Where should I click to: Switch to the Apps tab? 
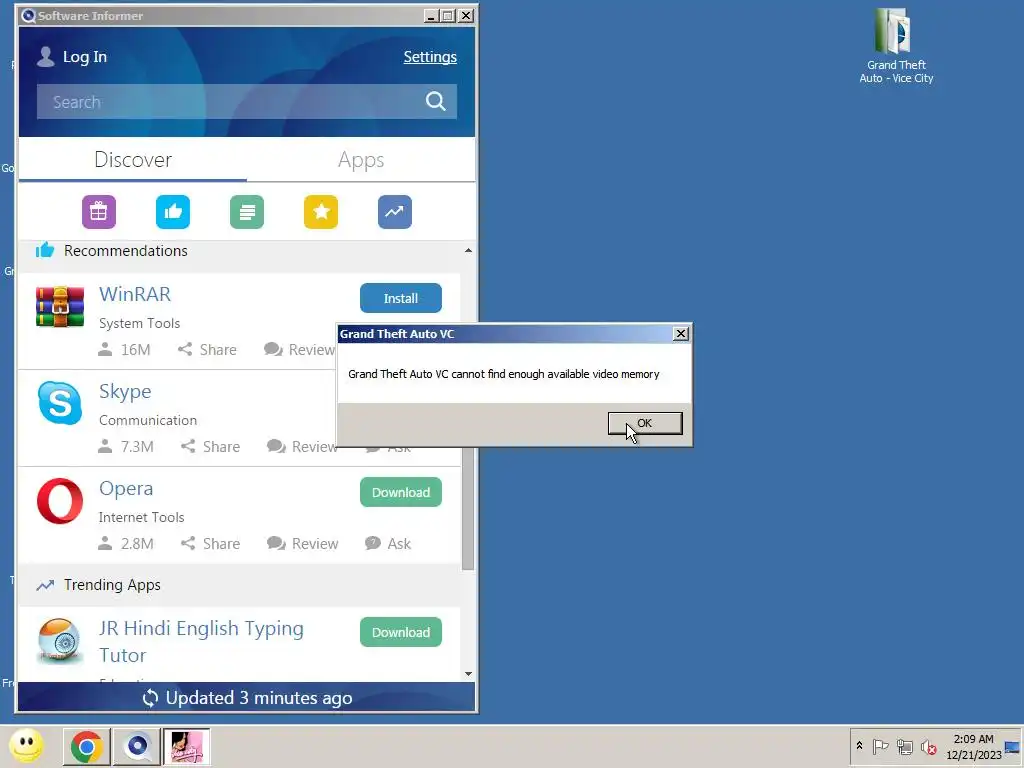coord(361,160)
